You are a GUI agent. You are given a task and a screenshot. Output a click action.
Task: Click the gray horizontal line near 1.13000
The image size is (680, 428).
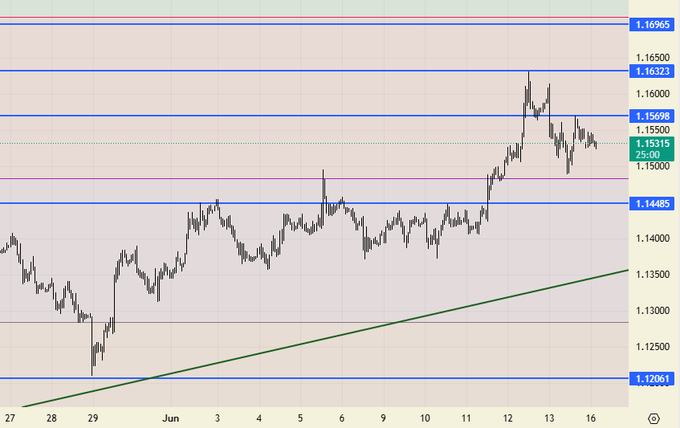click(300, 322)
